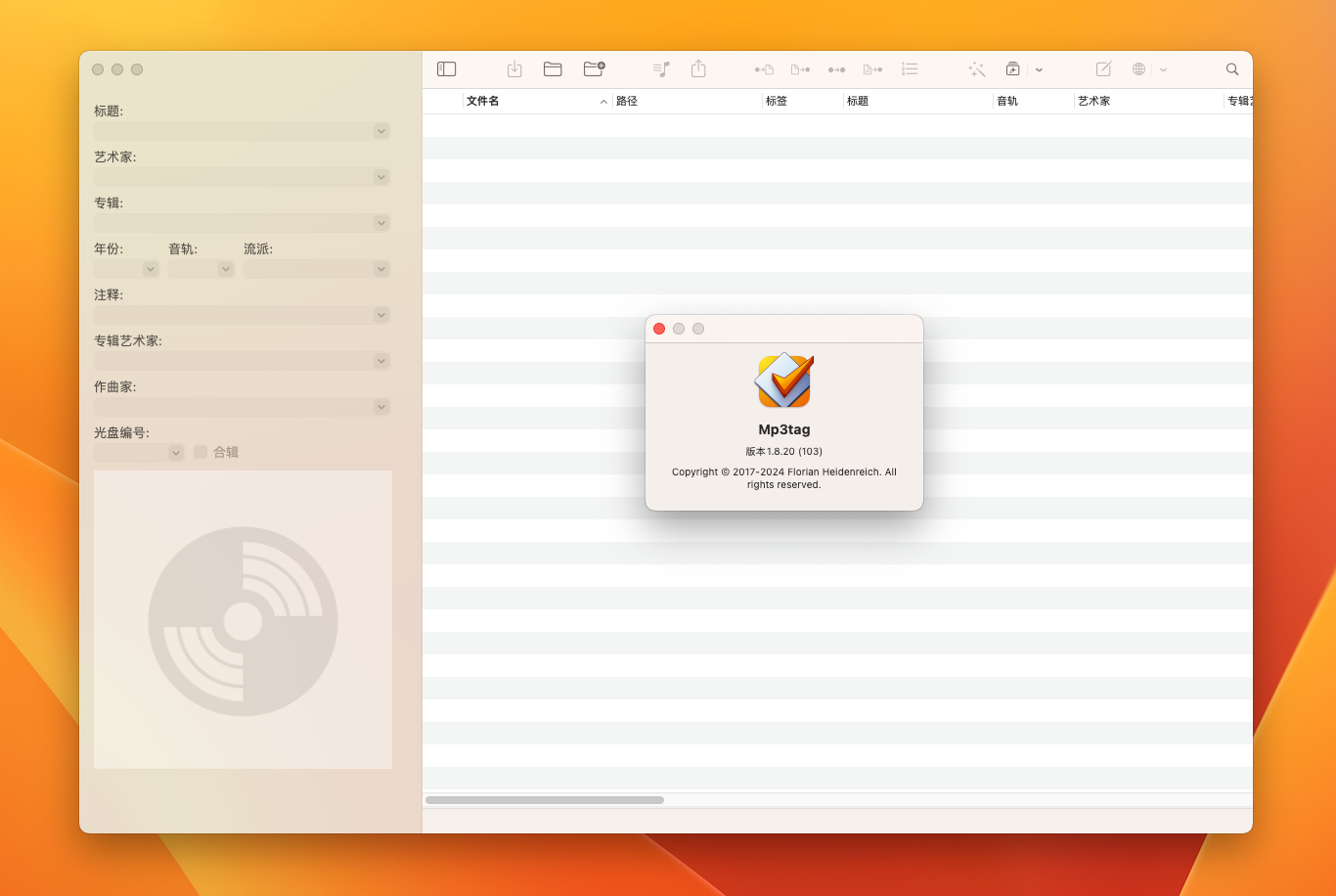Click the Mp3tag app icon in About dialog

click(784, 381)
